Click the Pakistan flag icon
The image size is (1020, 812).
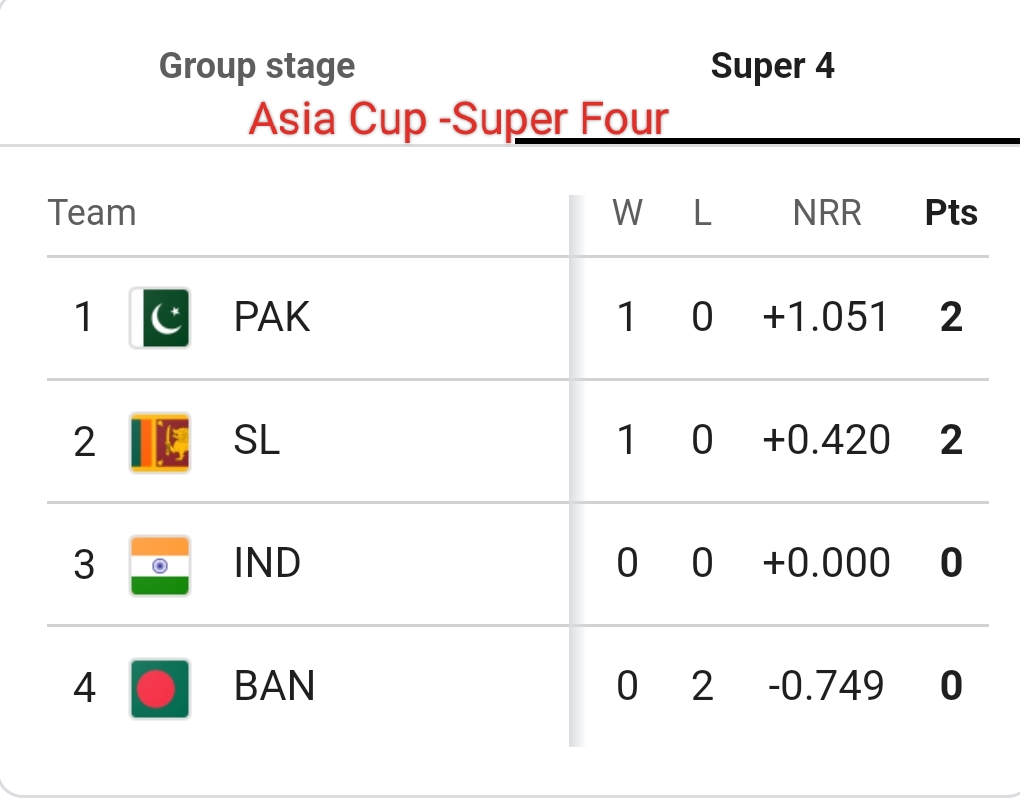(x=160, y=318)
